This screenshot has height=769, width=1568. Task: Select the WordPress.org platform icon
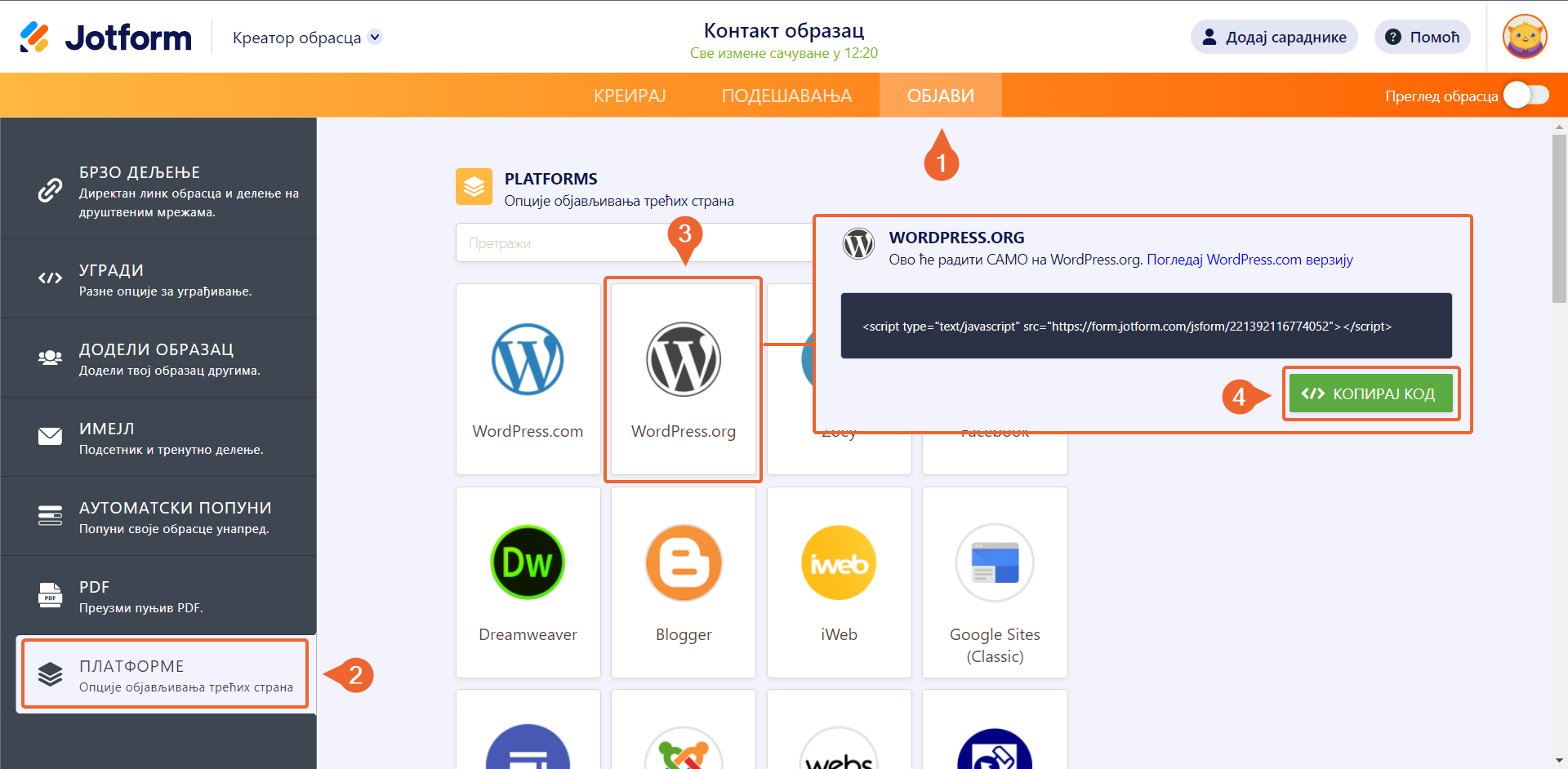point(684,359)
